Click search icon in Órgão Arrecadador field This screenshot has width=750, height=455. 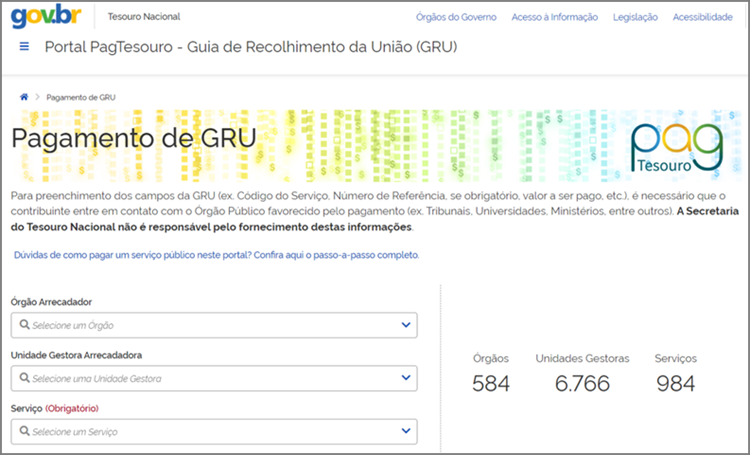23,325
